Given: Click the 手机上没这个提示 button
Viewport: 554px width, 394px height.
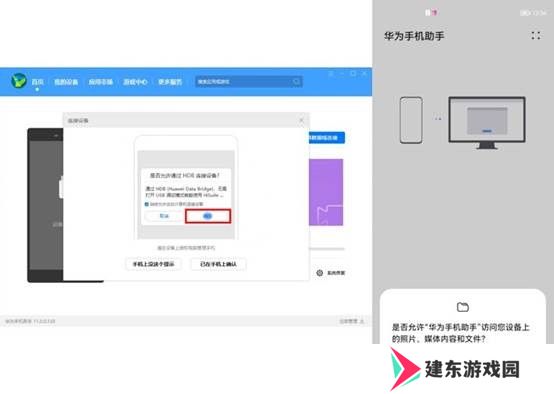Looking at the screenshot, I should pos(154,264).
